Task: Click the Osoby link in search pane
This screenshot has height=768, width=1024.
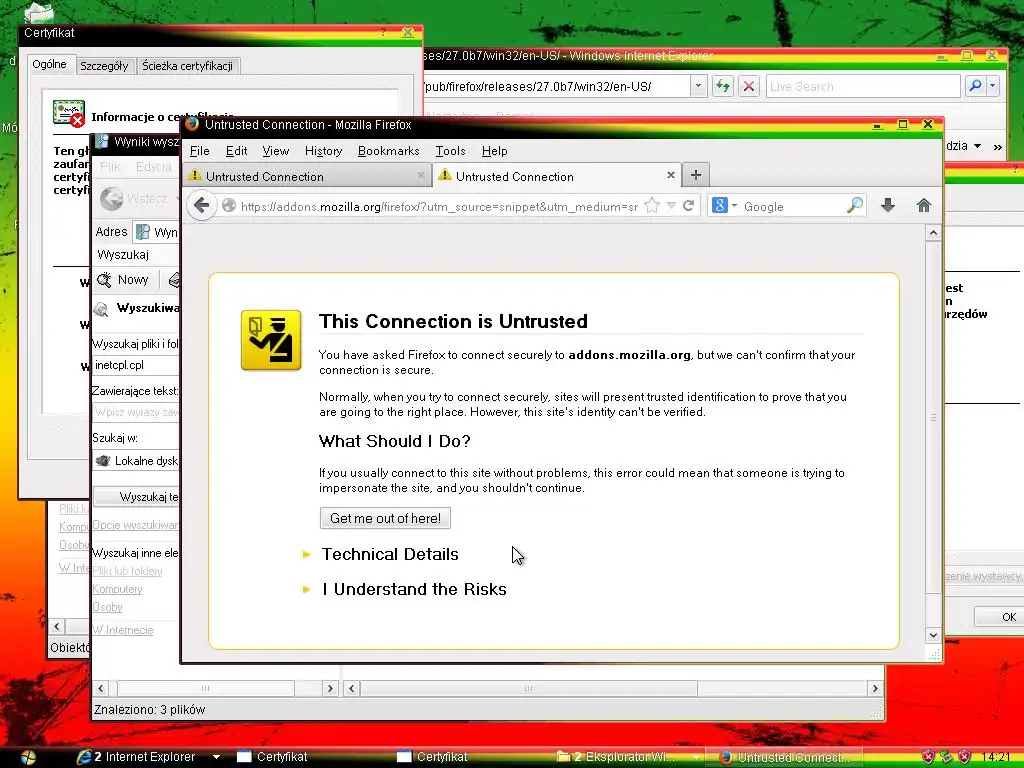Action: pyautogui.click(x=108, y=607)
